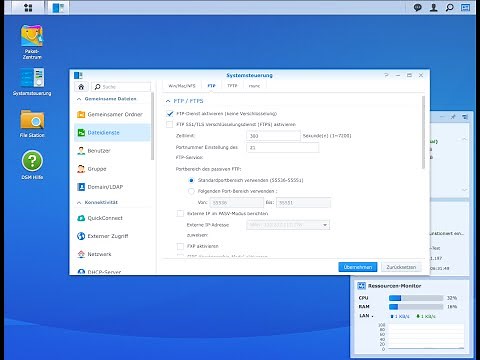The height and width of the screenshot is (360, 480).
Task: Click the Zeitlimit input field
Action: tap(273, 136)
